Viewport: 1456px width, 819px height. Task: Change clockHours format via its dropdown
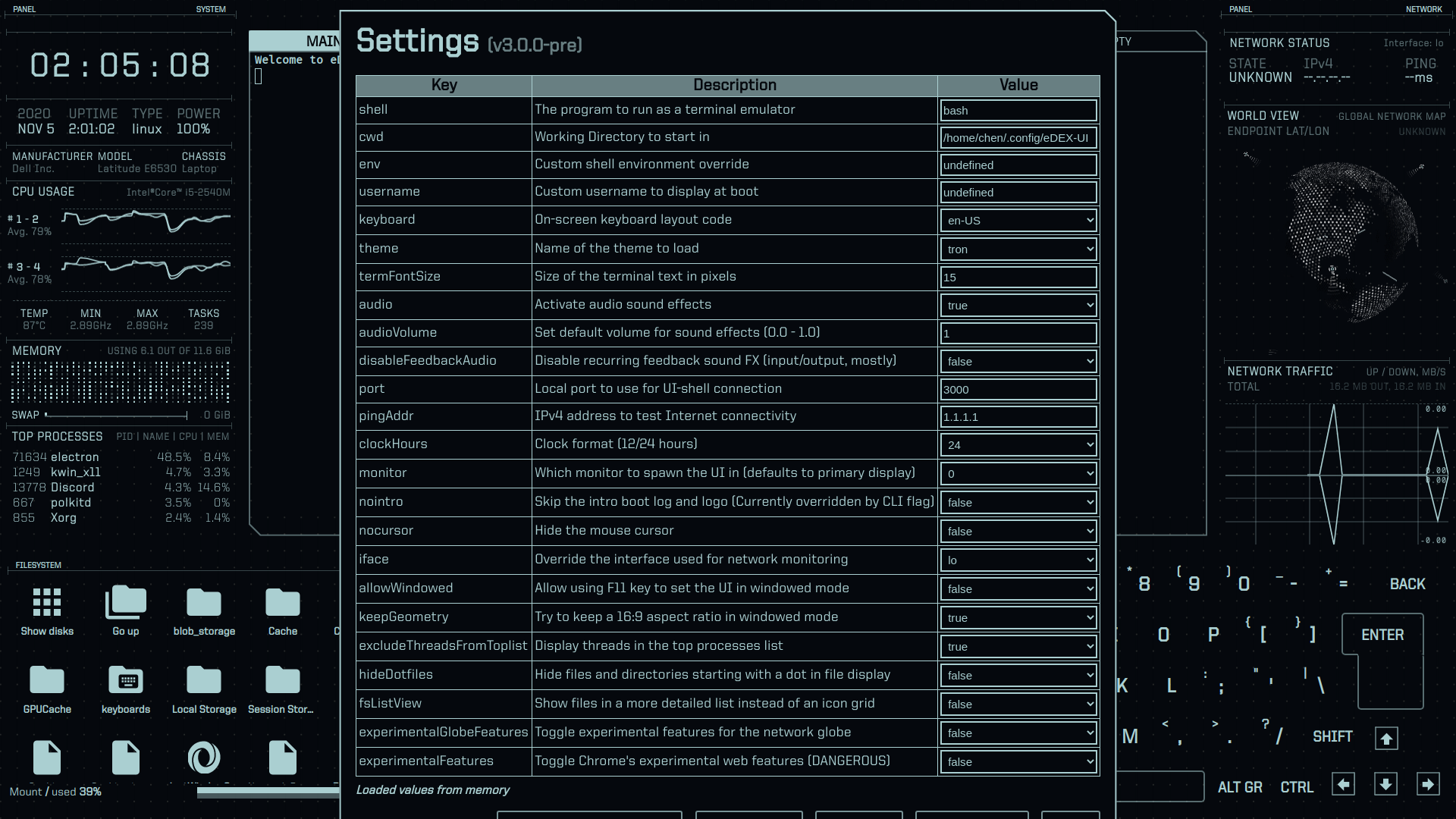tap(1018, 444)
